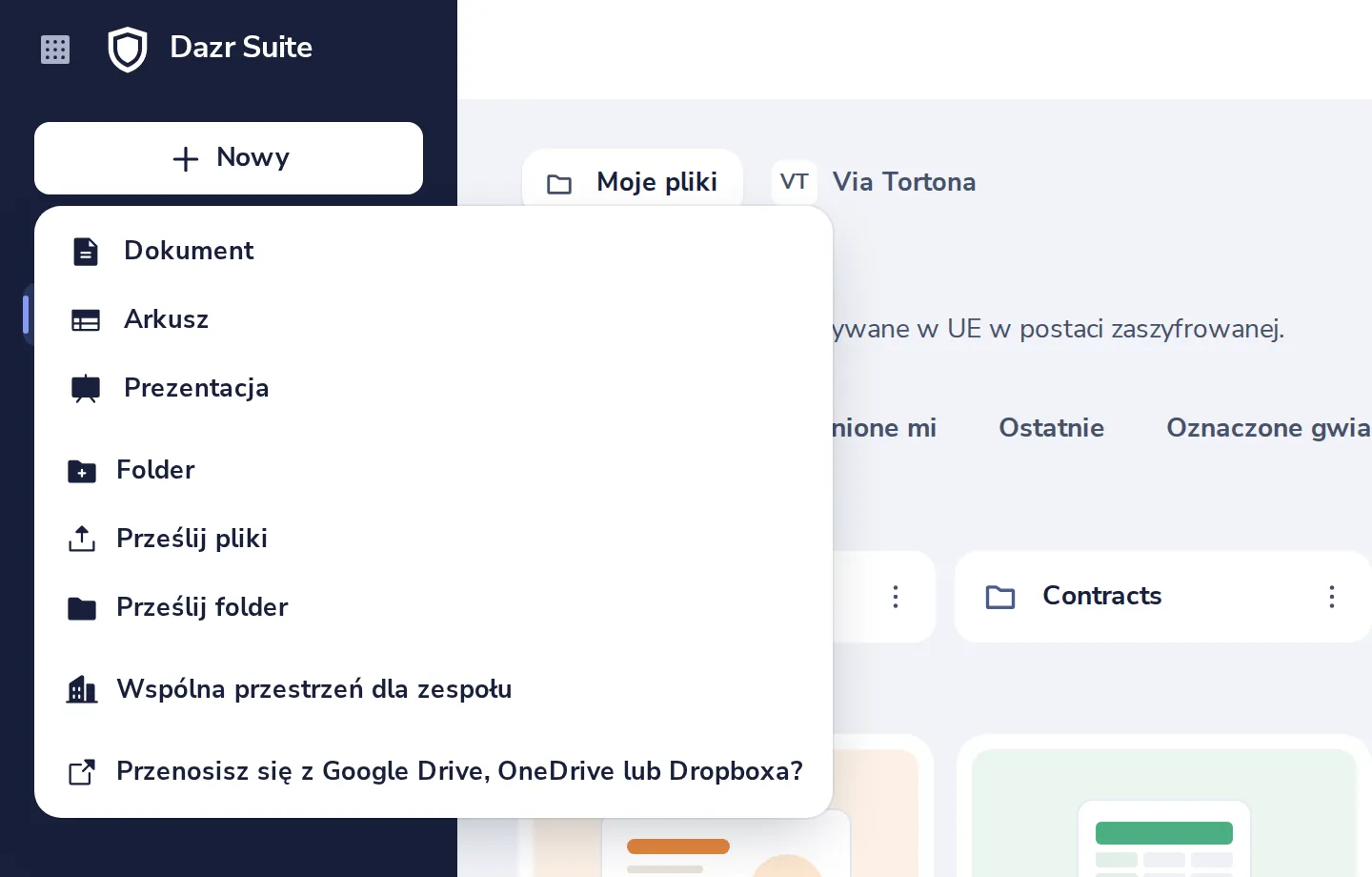Open the Google Drive migration link
This screenshot has height=877, width=1372.
pos(434,771)
